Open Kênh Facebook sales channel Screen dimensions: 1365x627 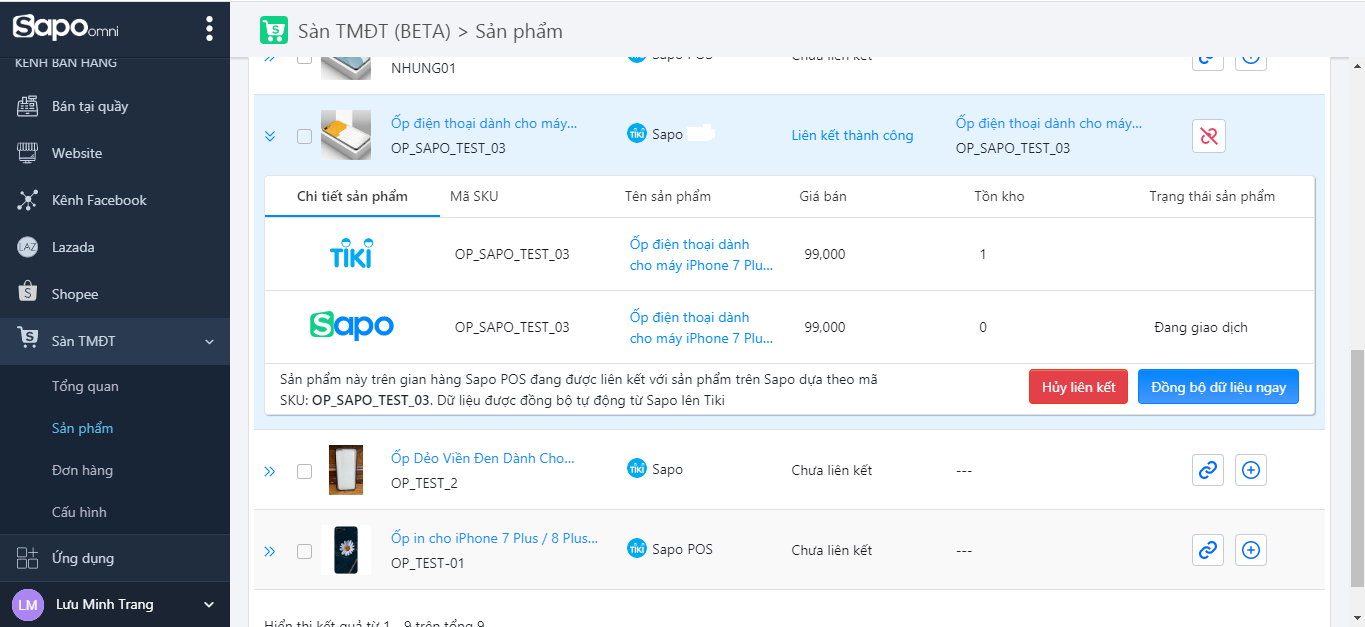click(x=99, y=200)
